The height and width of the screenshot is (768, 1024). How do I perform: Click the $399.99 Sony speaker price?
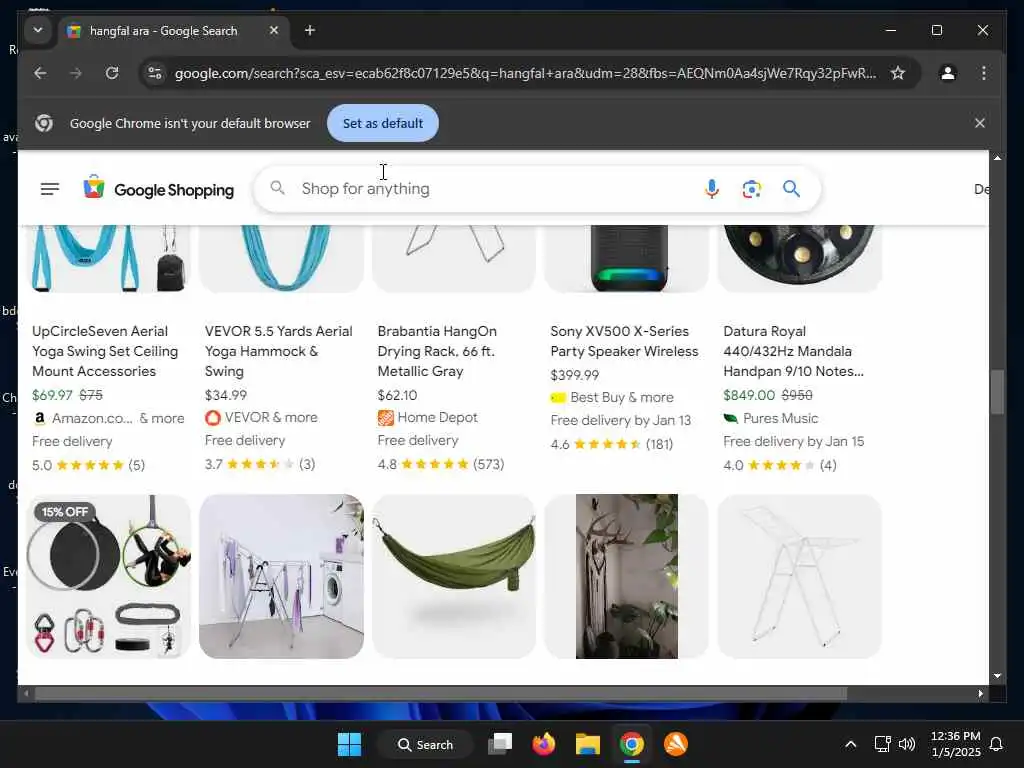pyautogui.click(x=575, y=375)
